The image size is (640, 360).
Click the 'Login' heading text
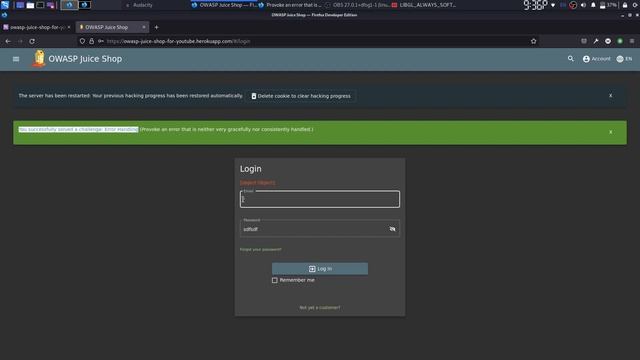251,169
